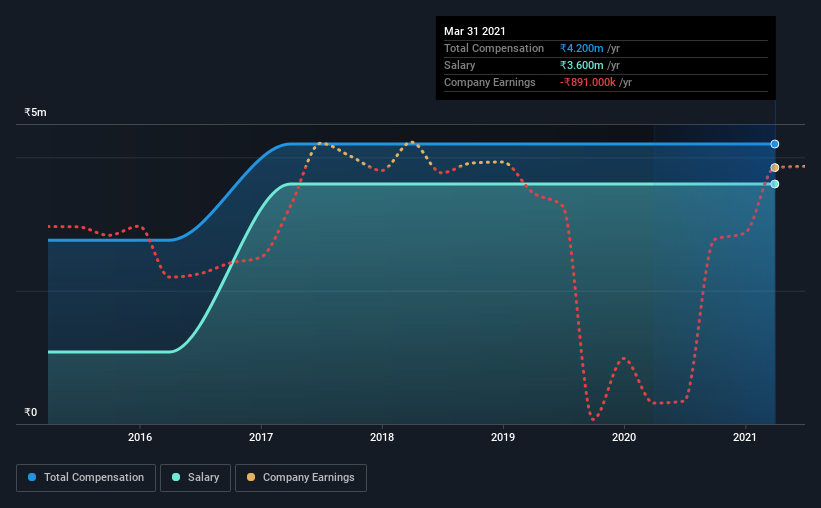Click the orange Company Earnings data point marker
The image size is (821, 508).
coord(774,168)
